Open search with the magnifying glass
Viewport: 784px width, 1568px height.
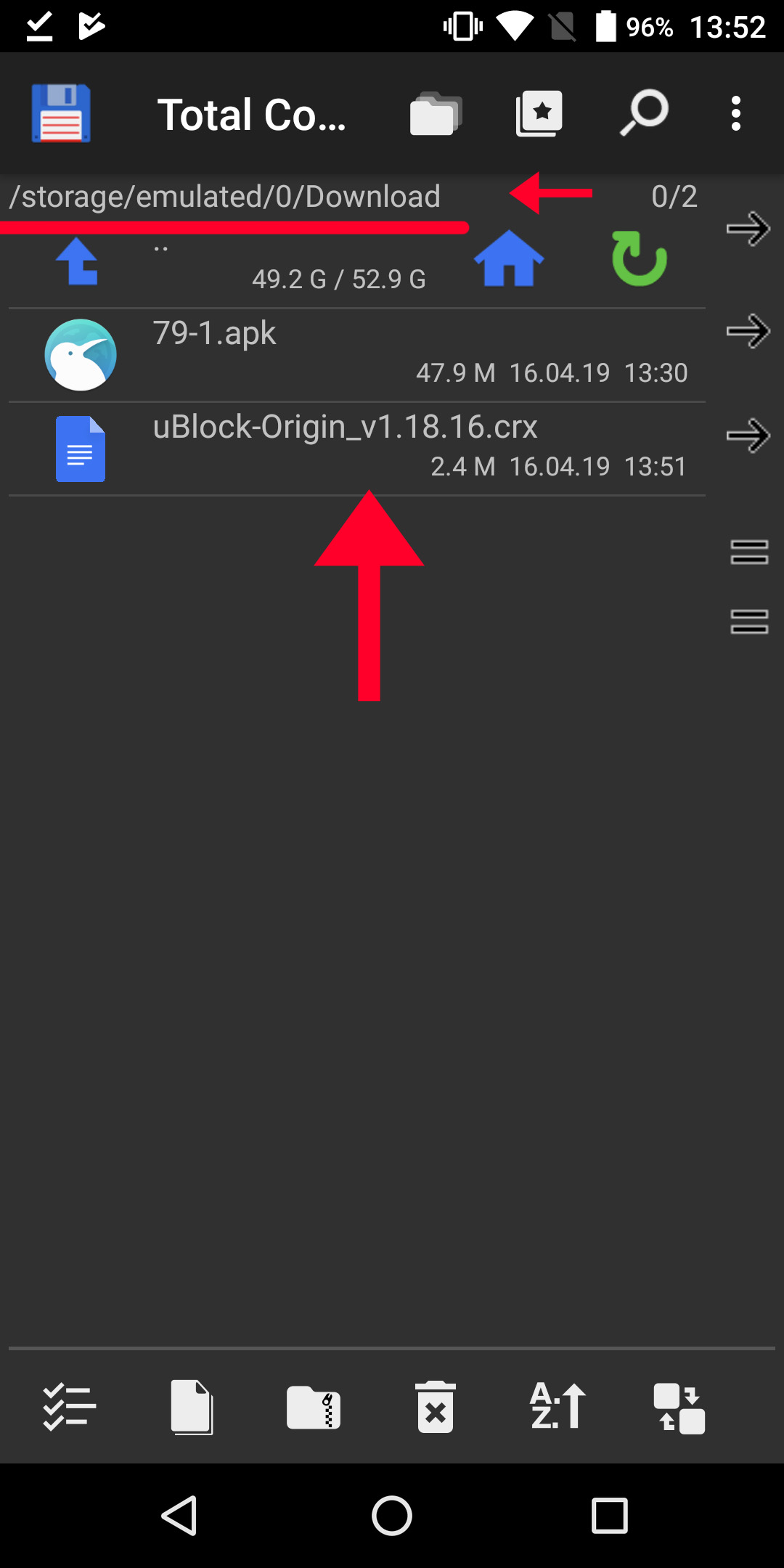[644, 113]
